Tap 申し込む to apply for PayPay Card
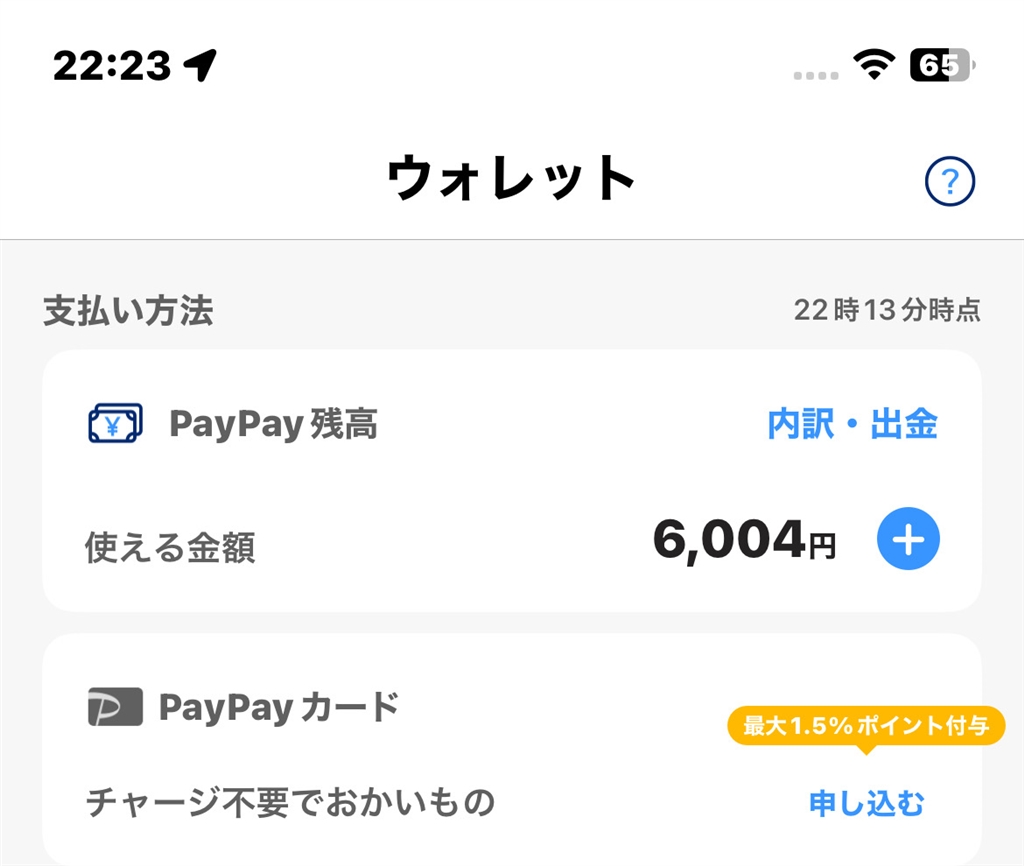 866,803
